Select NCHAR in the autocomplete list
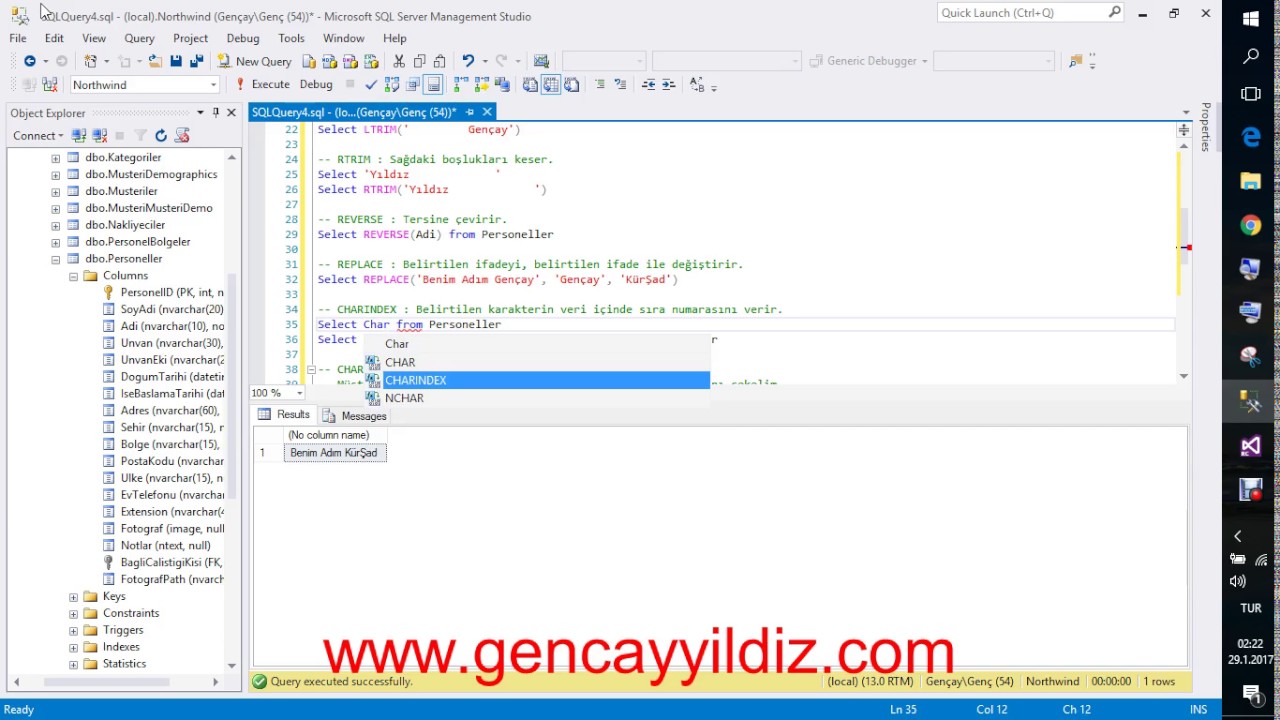The height and width of the screenshot is (720, 1280). click(x=537, y=398)
